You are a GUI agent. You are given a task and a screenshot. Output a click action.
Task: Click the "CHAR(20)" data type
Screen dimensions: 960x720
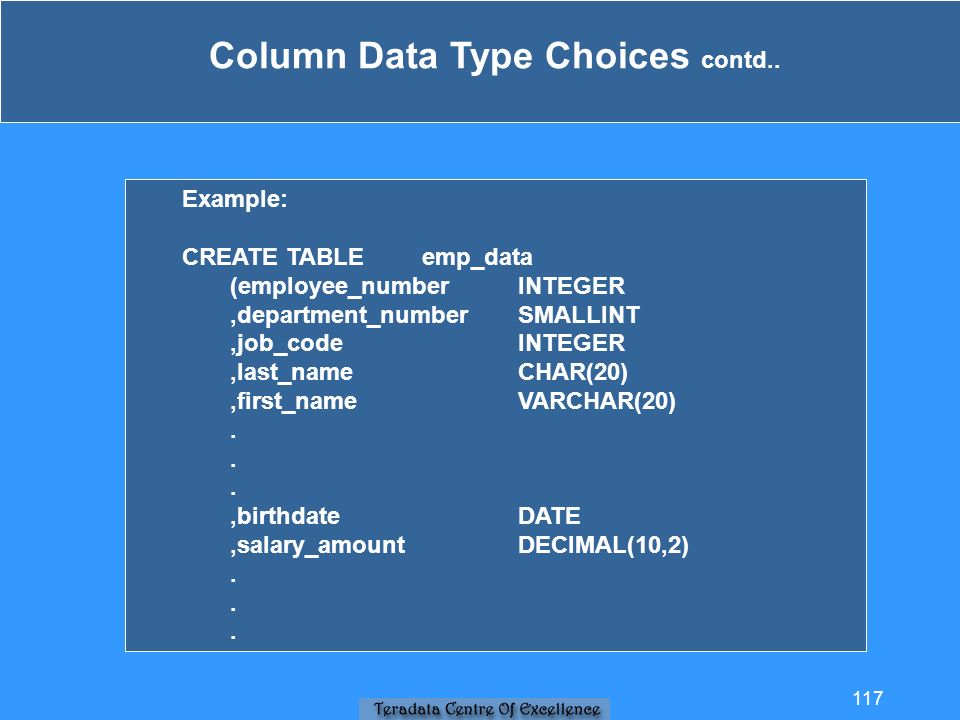click(x=572, y=372)
